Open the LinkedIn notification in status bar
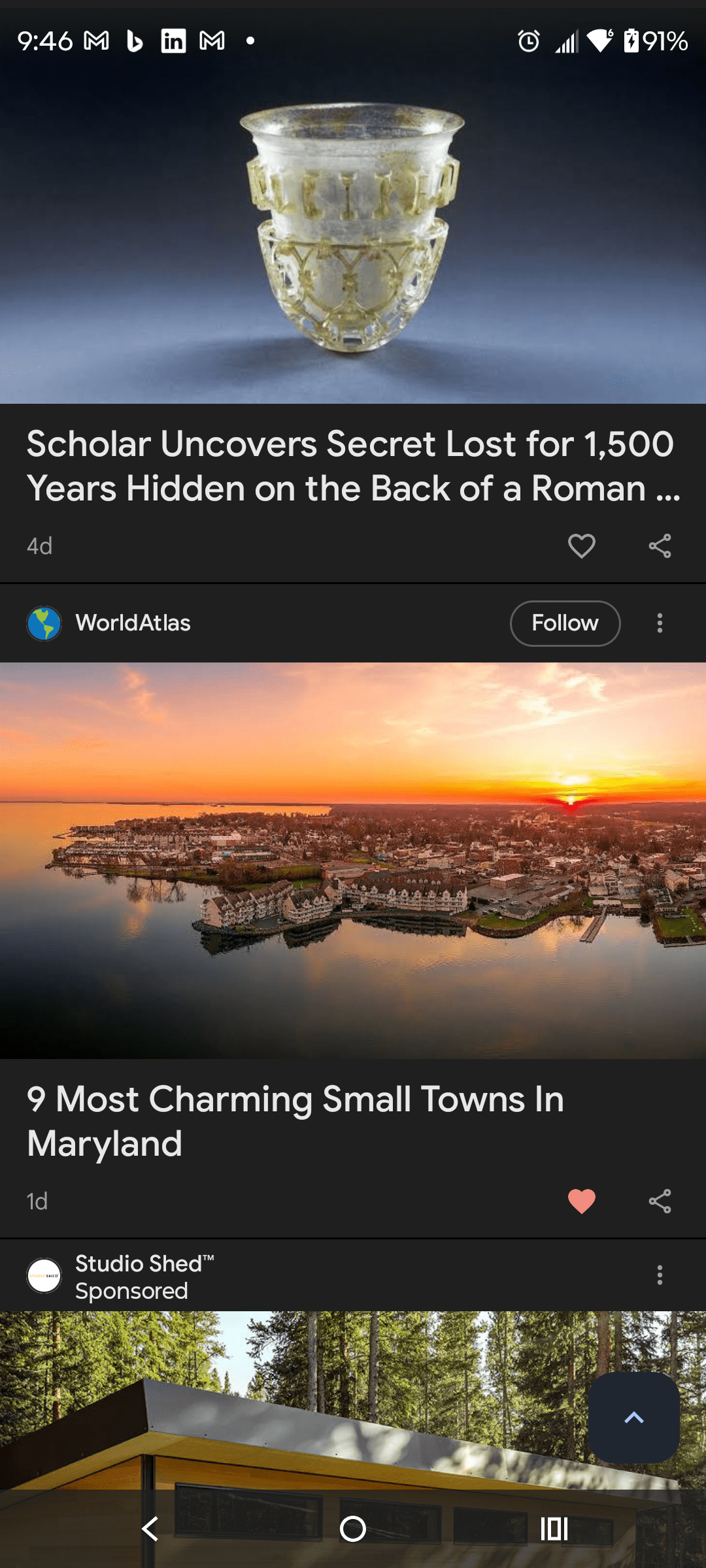 click(173, 41)
